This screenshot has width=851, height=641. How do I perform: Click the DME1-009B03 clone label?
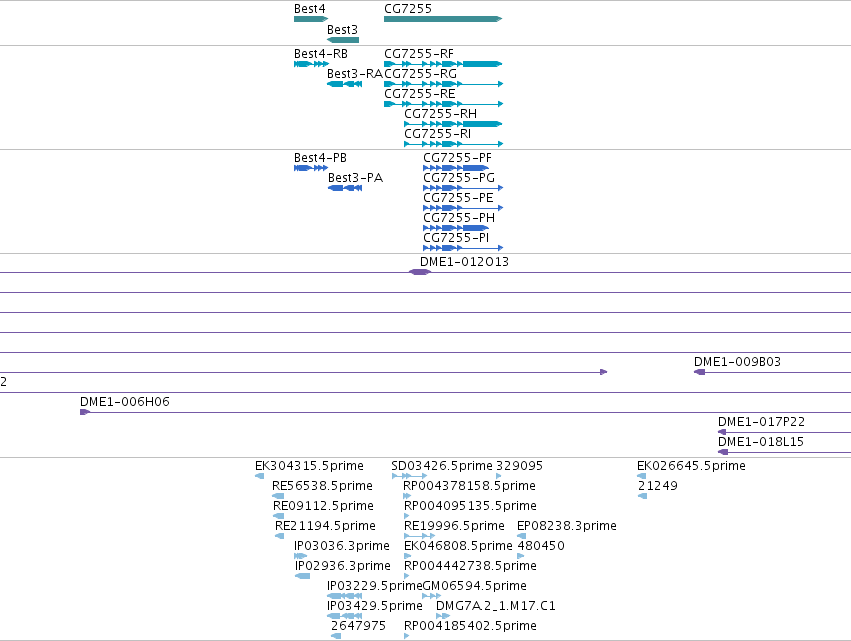coord(738,362)
